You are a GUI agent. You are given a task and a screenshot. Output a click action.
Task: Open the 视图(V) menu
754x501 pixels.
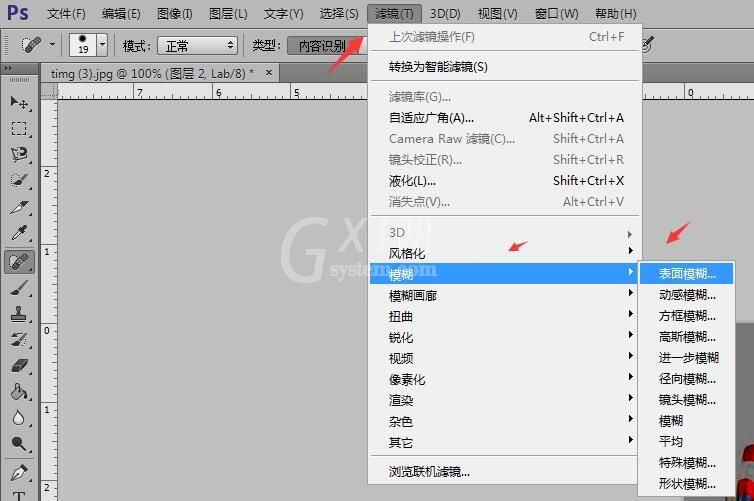498,13
